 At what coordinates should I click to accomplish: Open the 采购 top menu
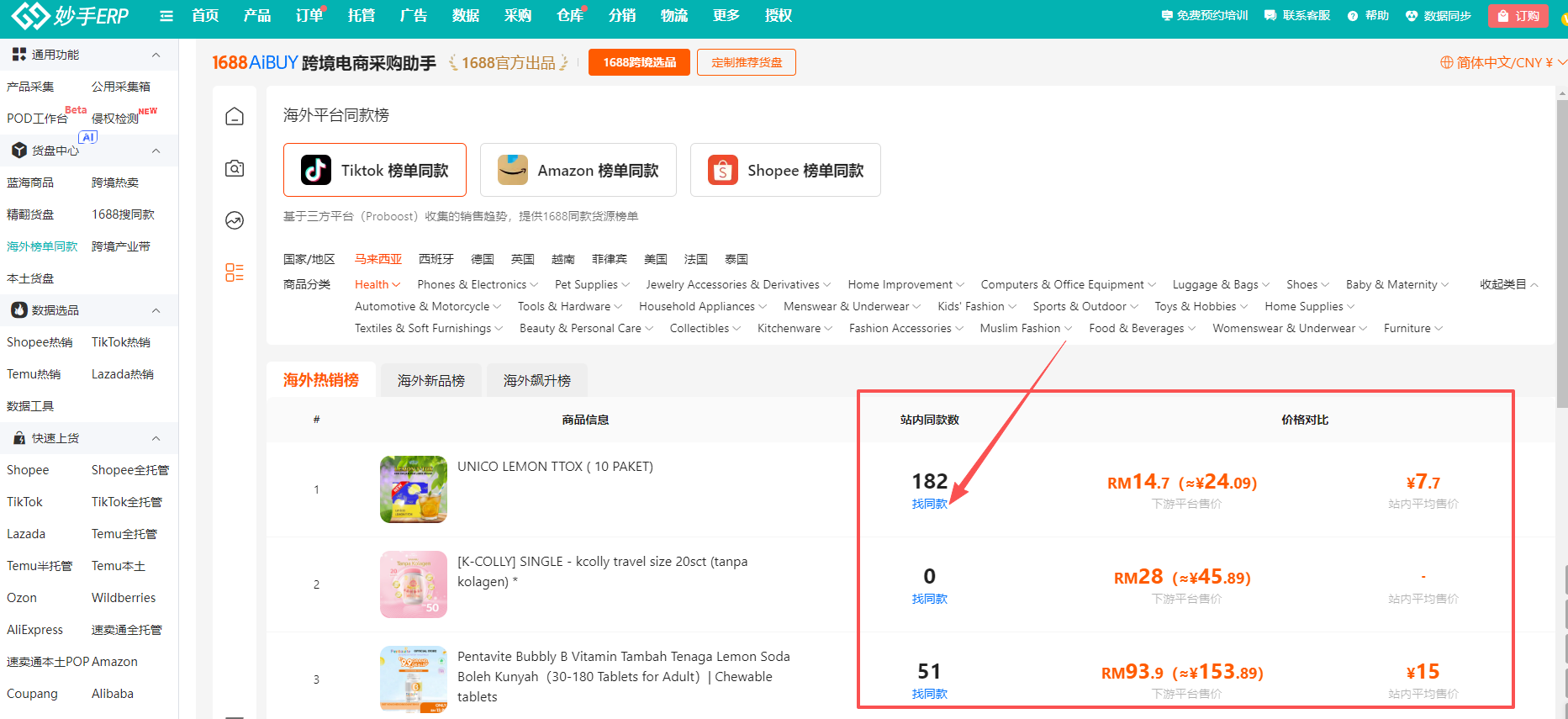518,15
